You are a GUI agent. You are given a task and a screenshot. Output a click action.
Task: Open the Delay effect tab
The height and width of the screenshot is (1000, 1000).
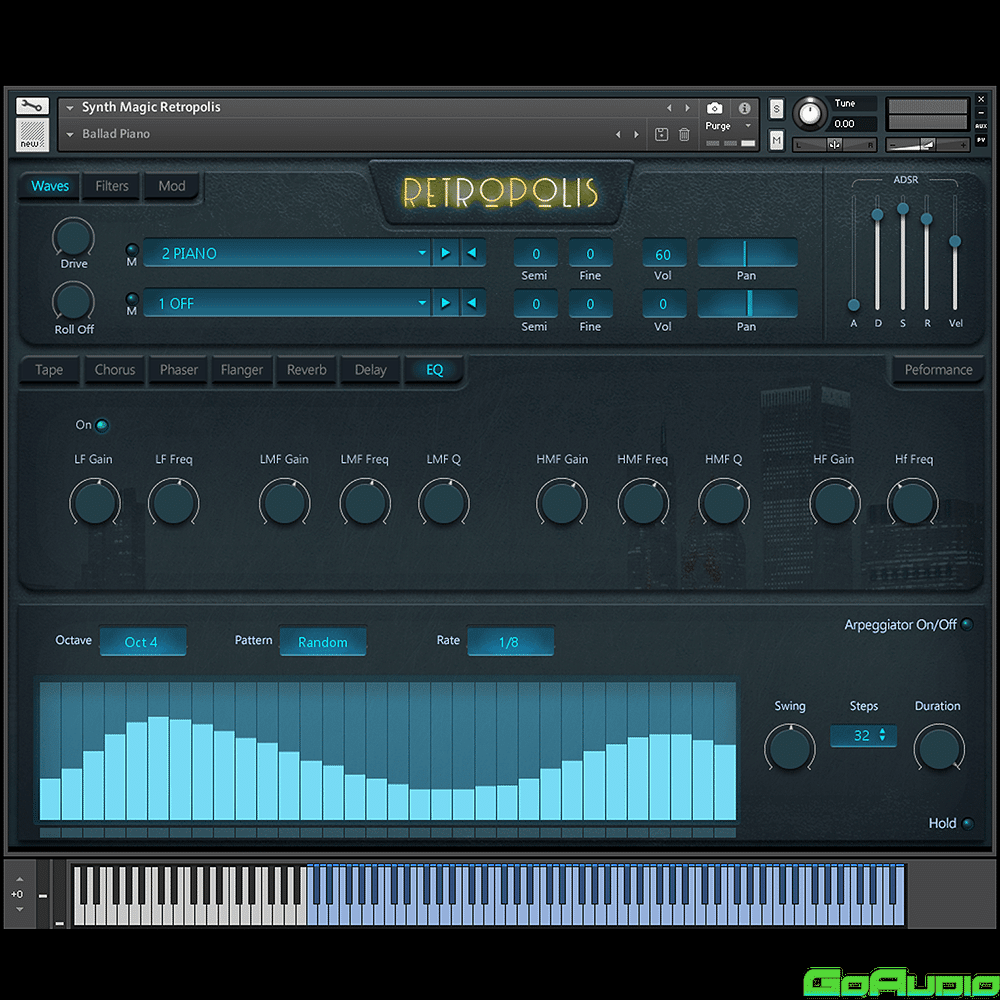371,370
